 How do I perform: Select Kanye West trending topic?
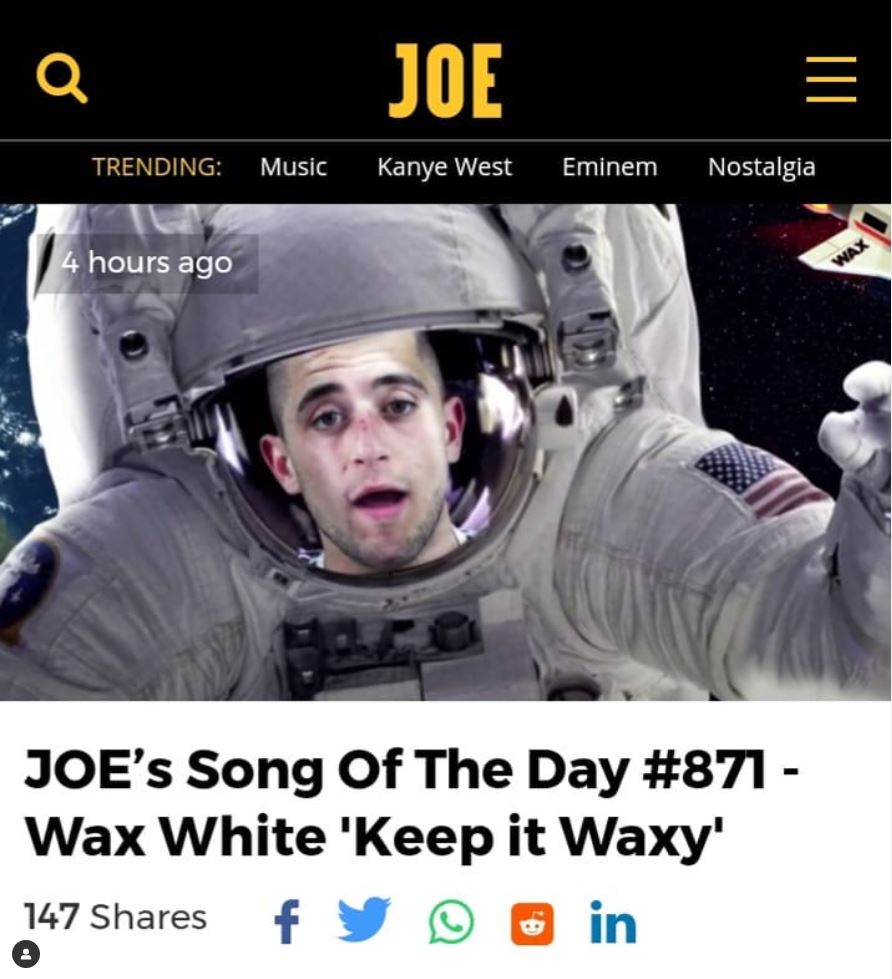coord(444,167)
